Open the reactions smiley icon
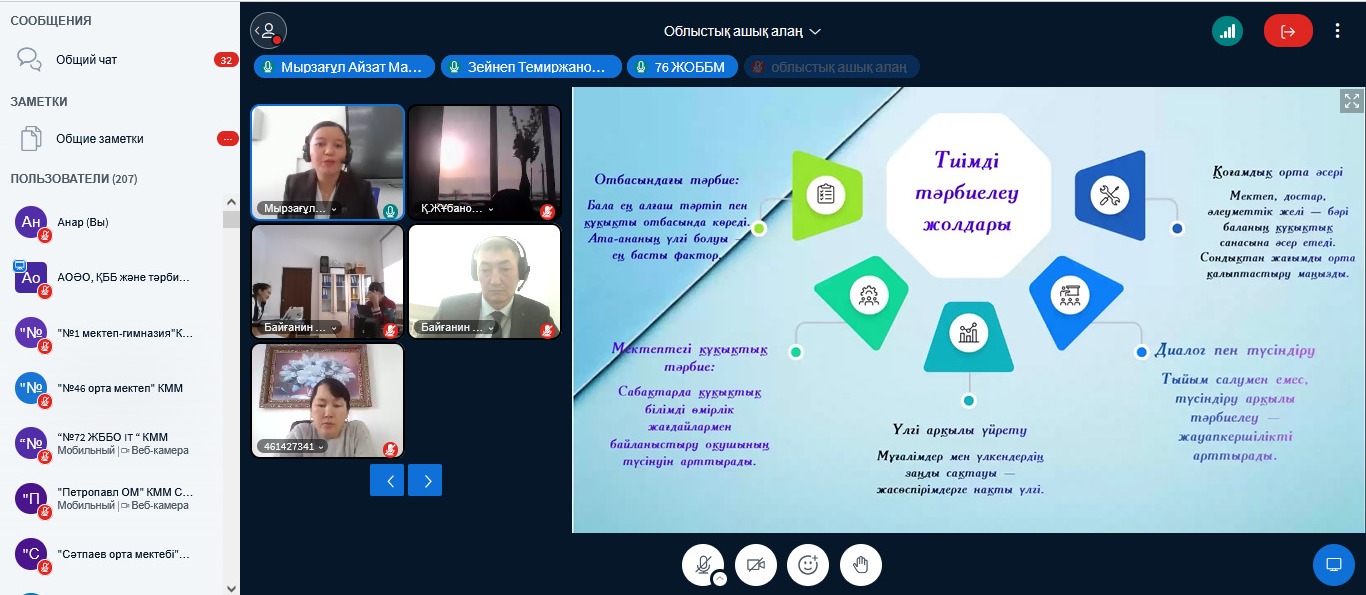The height and width of the screenshot is (595, 1366). (x=808, y=565)
